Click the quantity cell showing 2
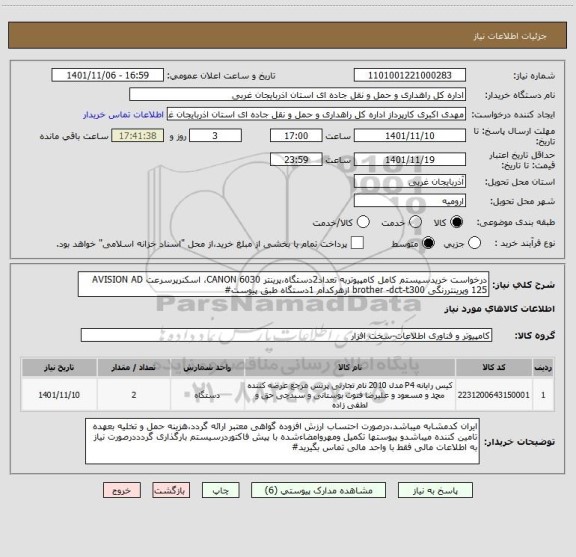The image size is (576, 557). pos(134,395)
